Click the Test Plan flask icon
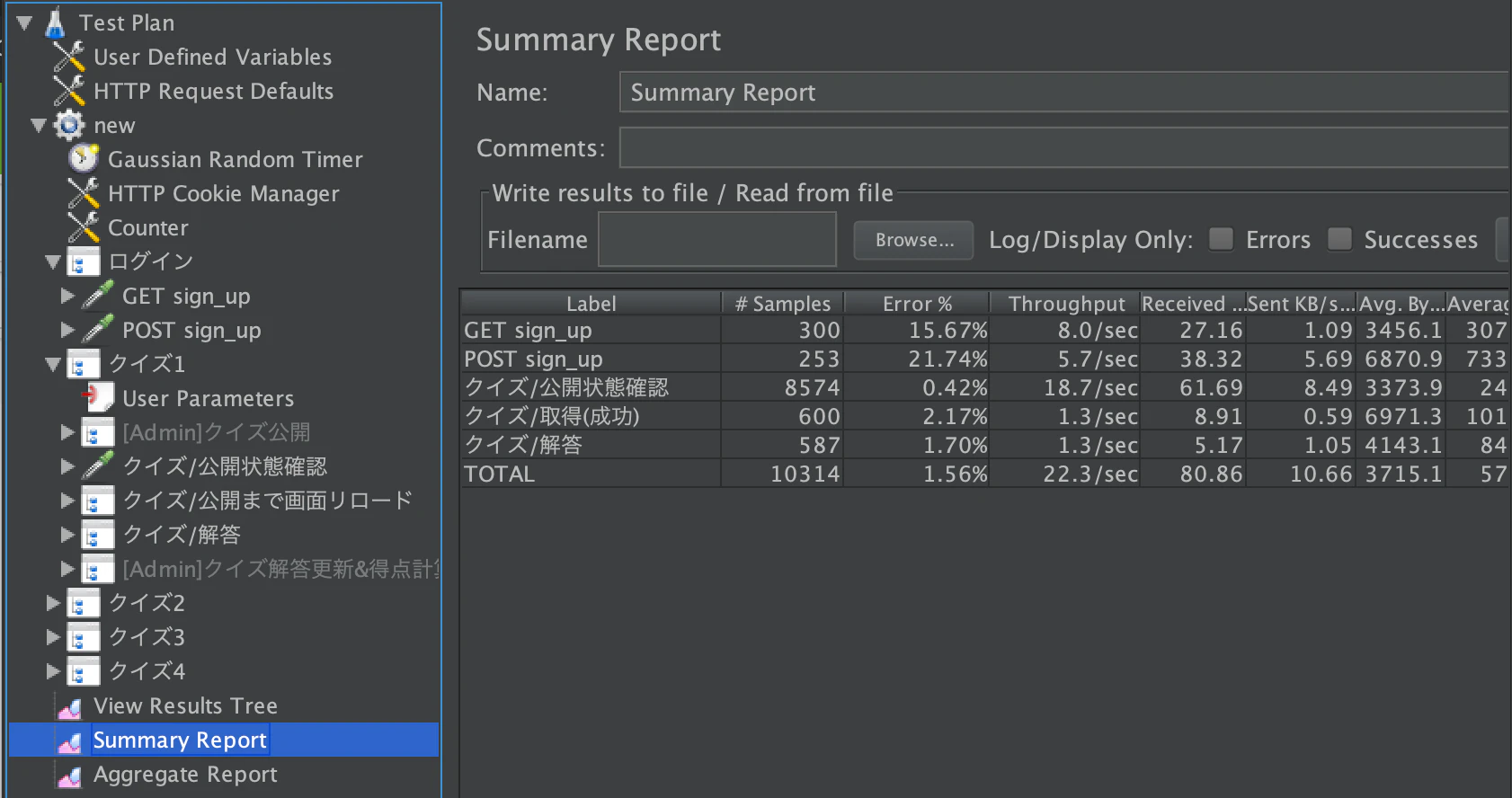This screenshot has height=798, width=1512. tap(55, 22)
